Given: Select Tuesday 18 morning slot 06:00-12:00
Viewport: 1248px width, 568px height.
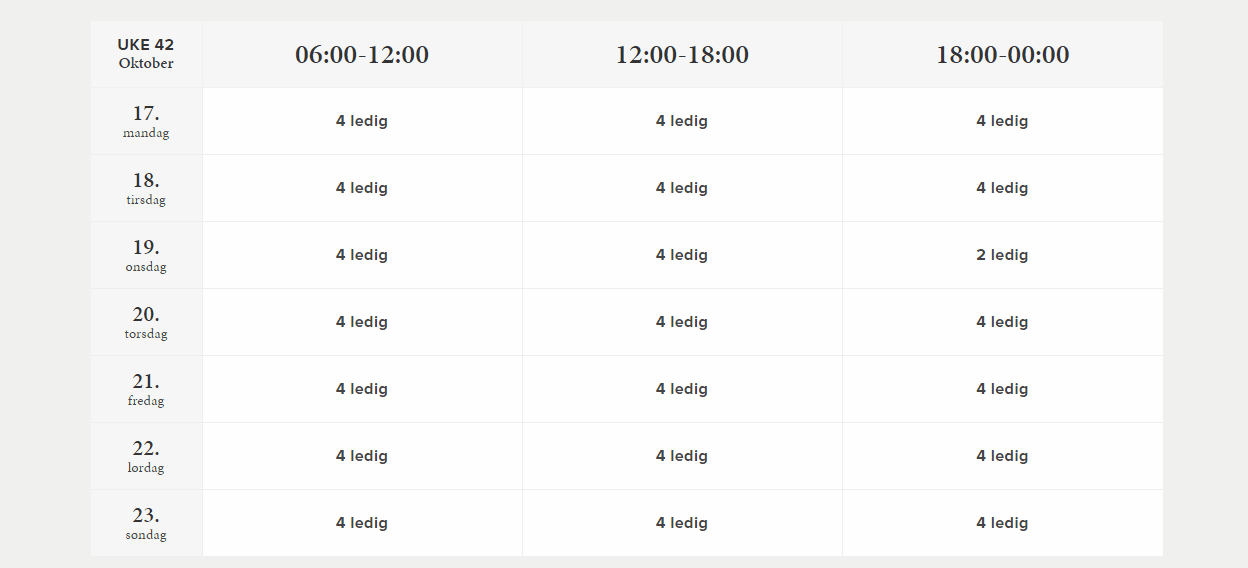Looking at the screenshot, I should [x=362, y=188].
